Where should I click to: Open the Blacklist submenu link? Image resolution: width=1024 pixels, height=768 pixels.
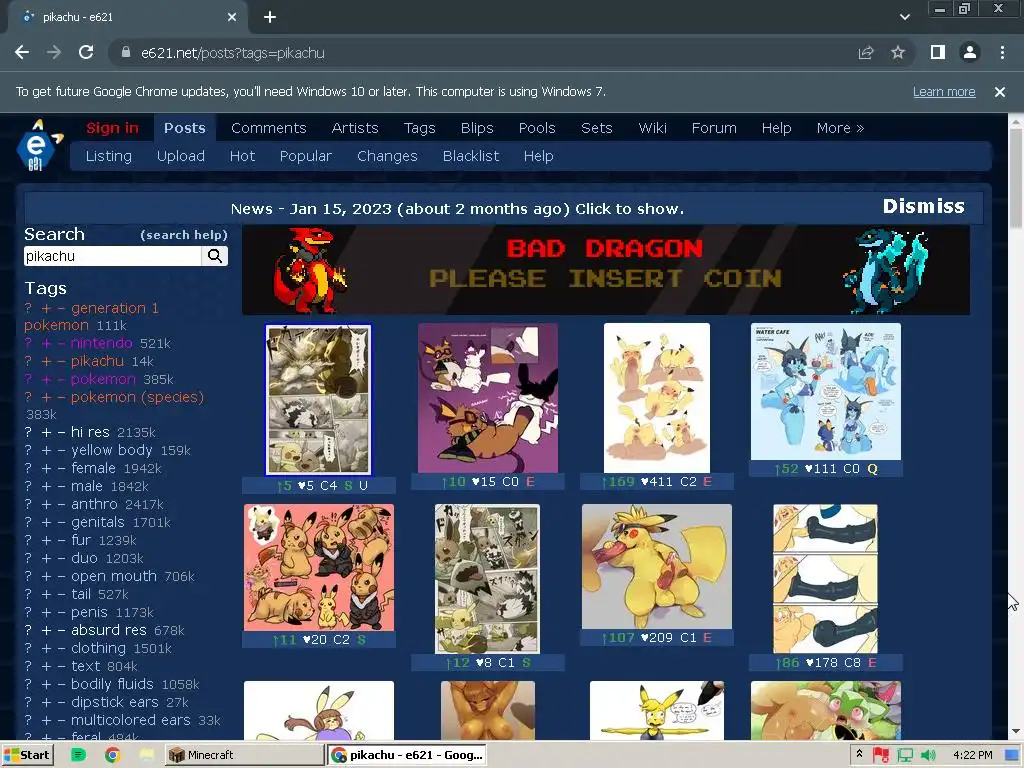pos(470,156)
